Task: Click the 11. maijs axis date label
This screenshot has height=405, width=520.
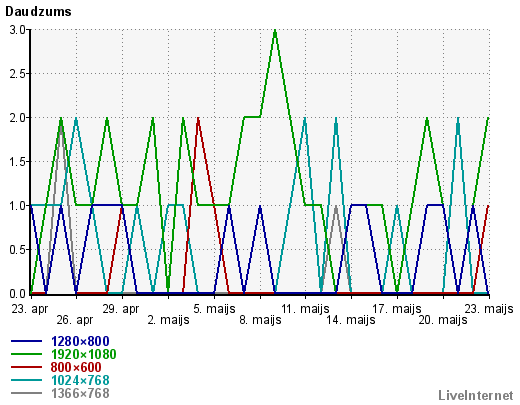Action: click(305, 309)
